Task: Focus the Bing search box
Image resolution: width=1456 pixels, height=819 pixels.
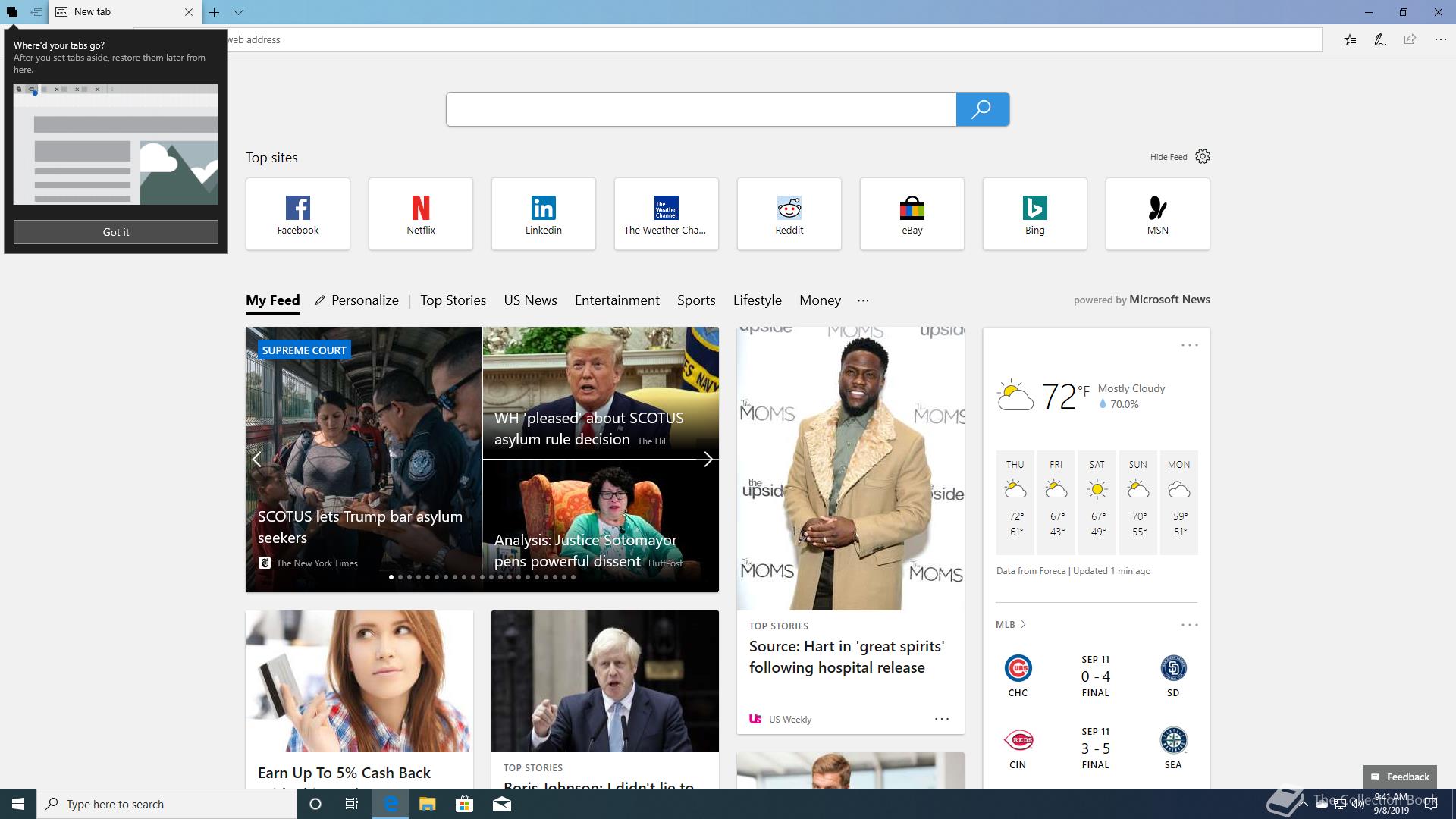Action: tap(701, 109)
